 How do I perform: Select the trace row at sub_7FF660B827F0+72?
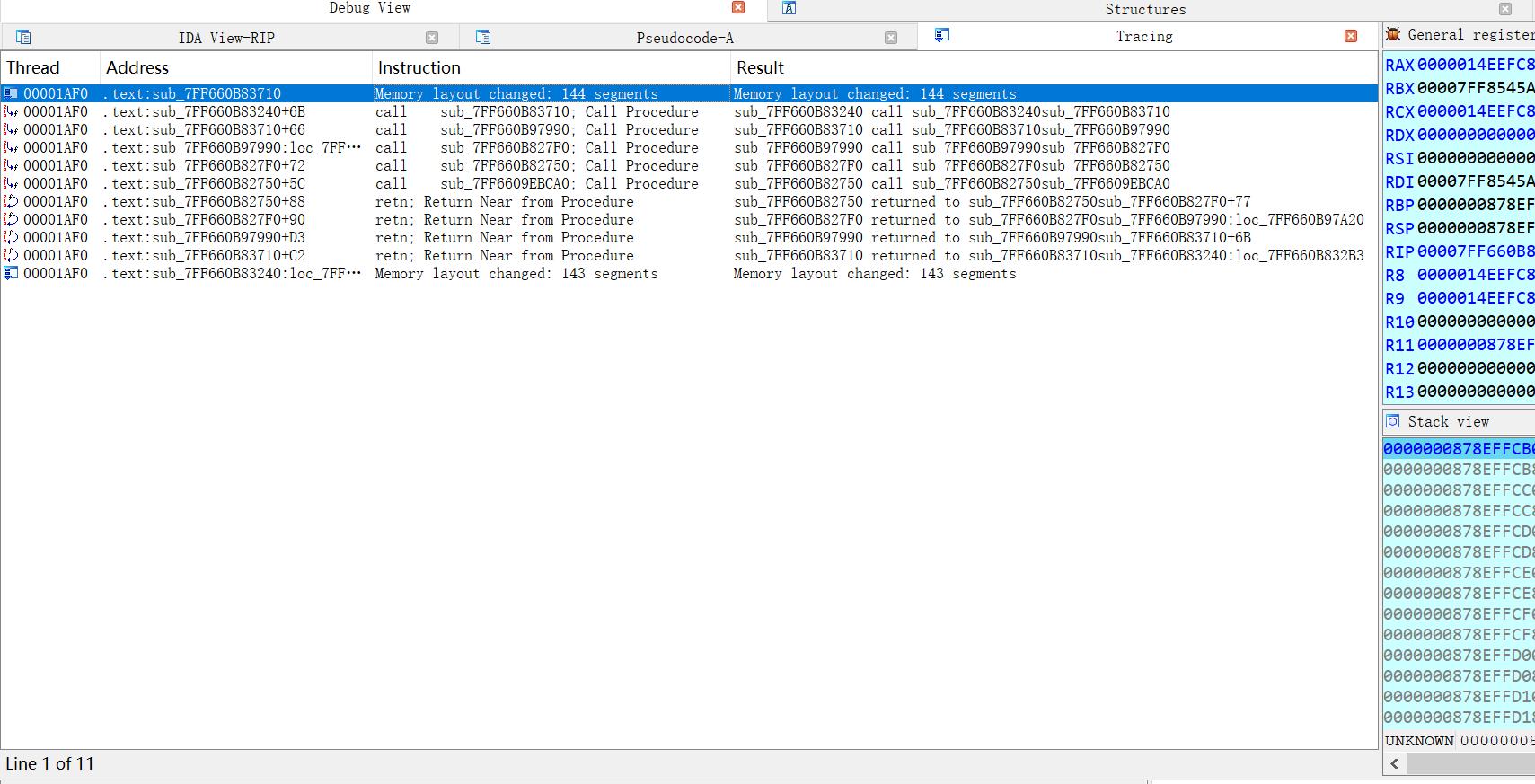click(x=689, y=166)
